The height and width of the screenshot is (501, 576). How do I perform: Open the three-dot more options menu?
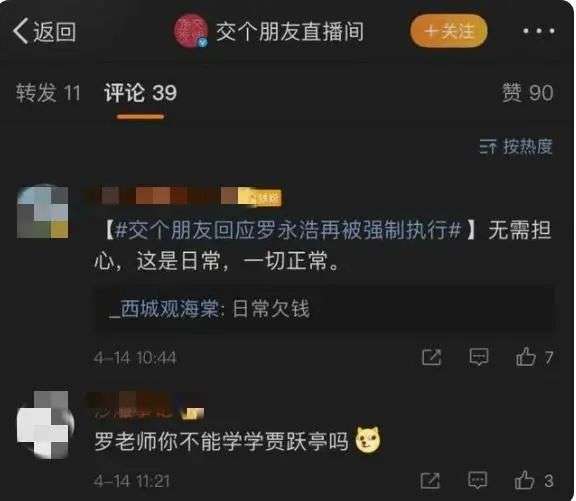click(539, 31)
